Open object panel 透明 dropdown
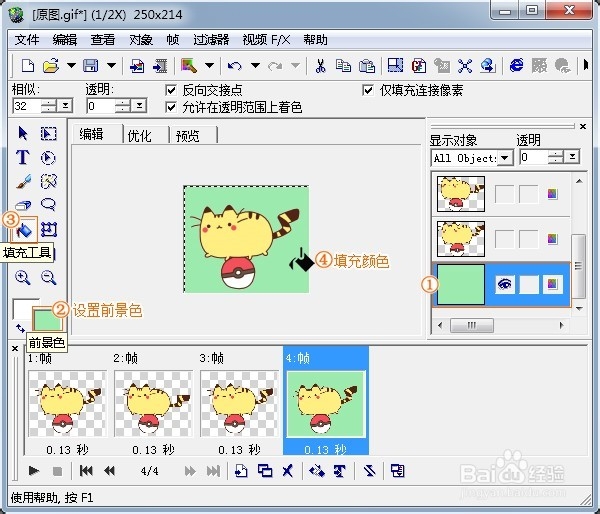Image resolution: width=600 pixels, height=514 pixels. [x=572, y=157]
